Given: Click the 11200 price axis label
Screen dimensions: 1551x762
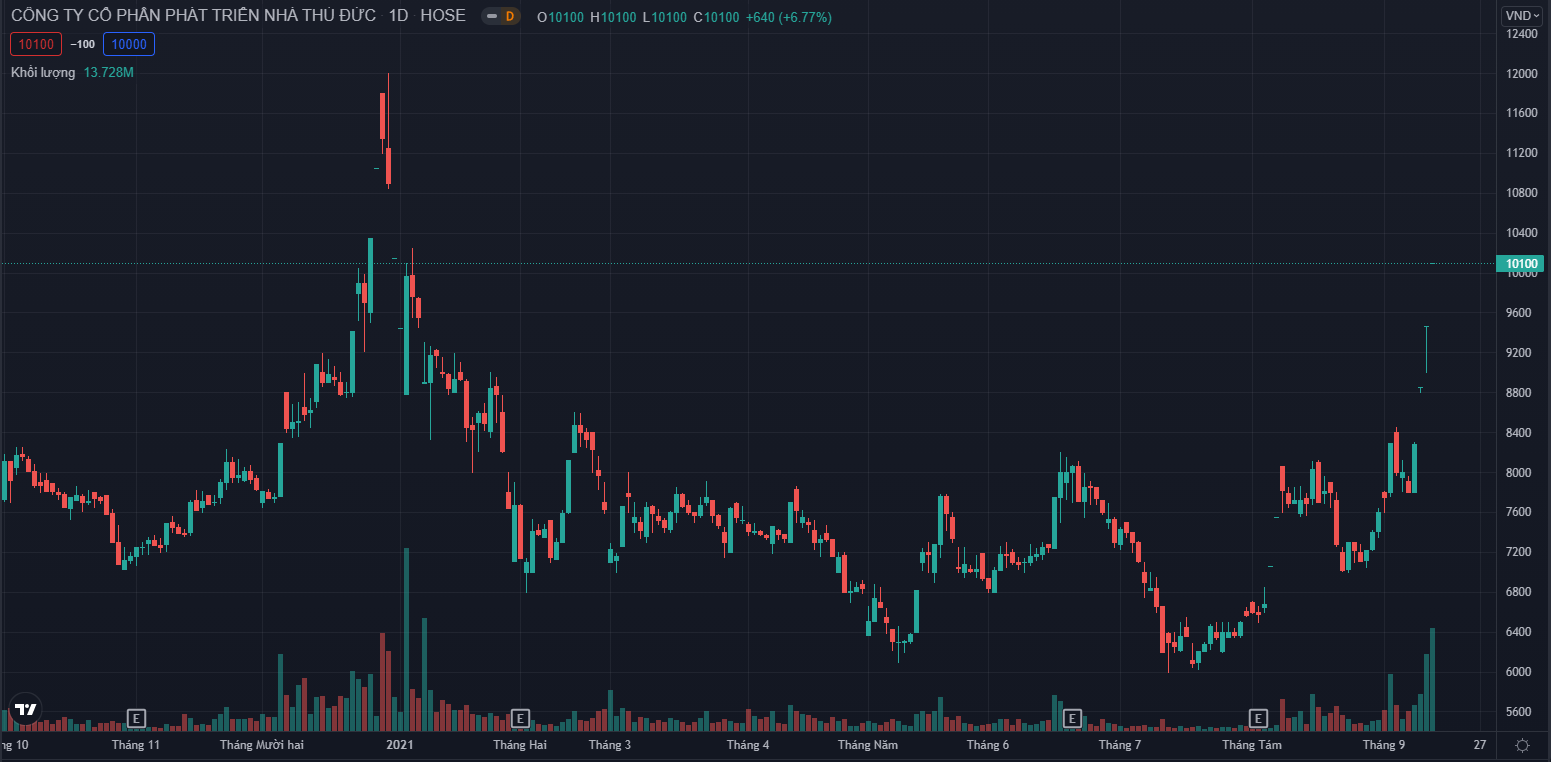Looking at the screenshot, I should [1521, 153].
